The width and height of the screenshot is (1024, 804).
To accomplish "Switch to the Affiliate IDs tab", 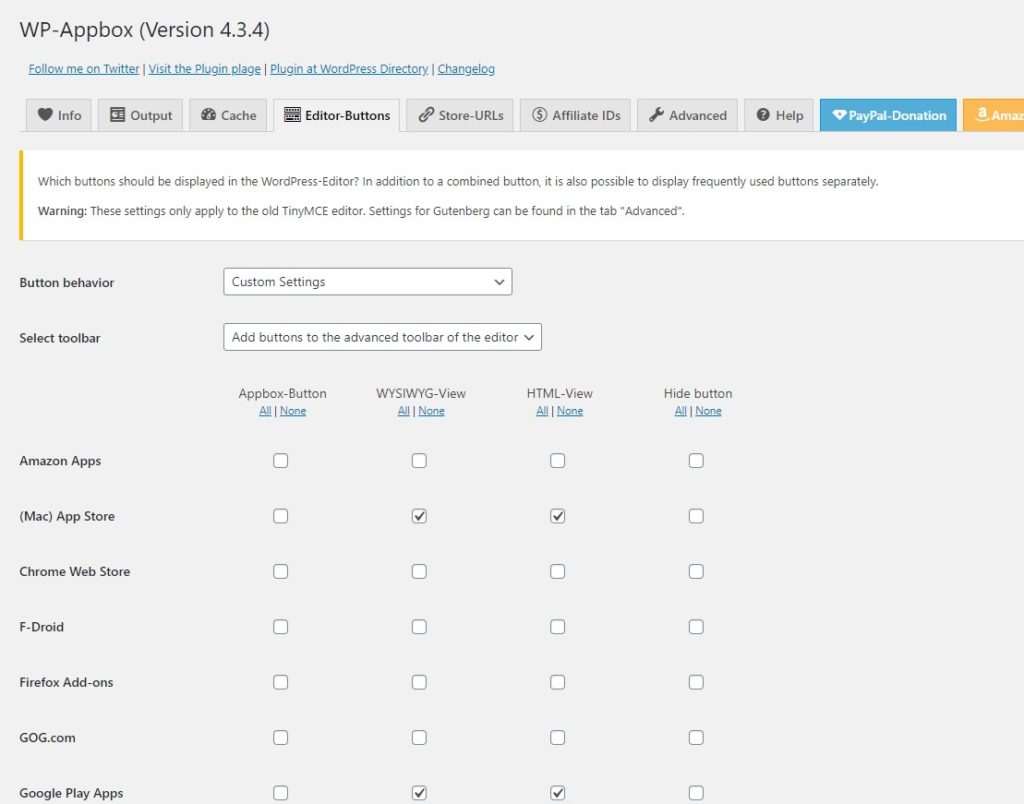I will coord(575,115).
